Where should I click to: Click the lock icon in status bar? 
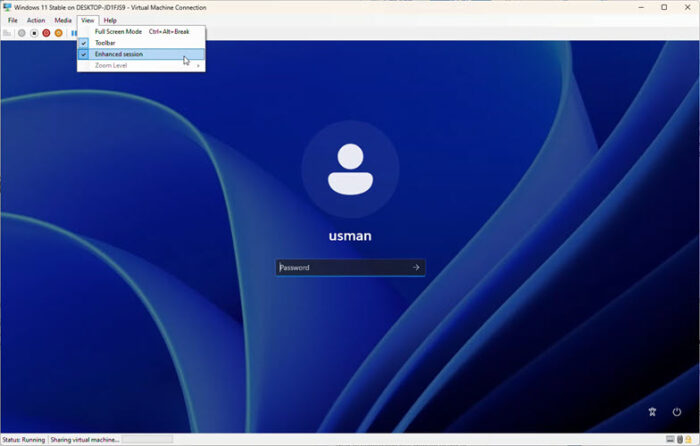689,439
